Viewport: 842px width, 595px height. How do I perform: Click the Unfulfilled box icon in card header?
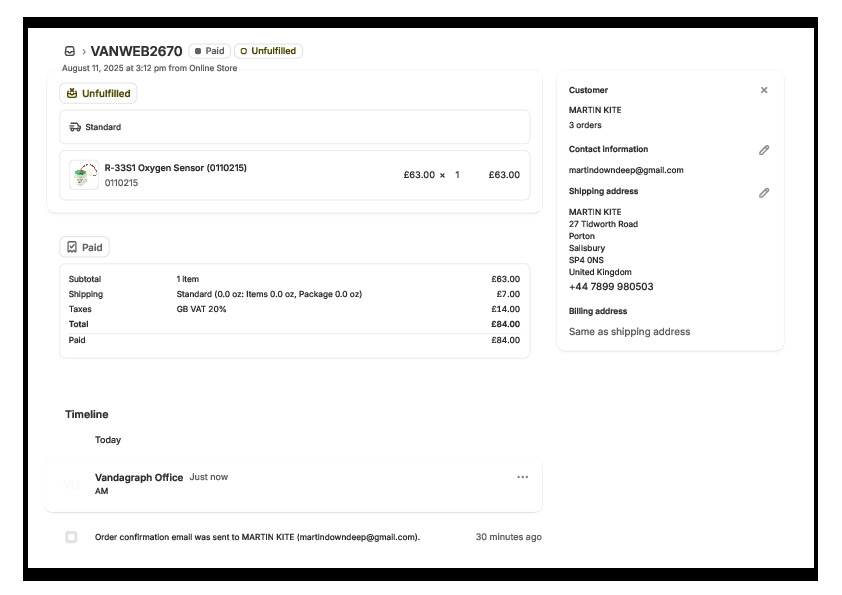pyautogui.click(x=72, y=93)
